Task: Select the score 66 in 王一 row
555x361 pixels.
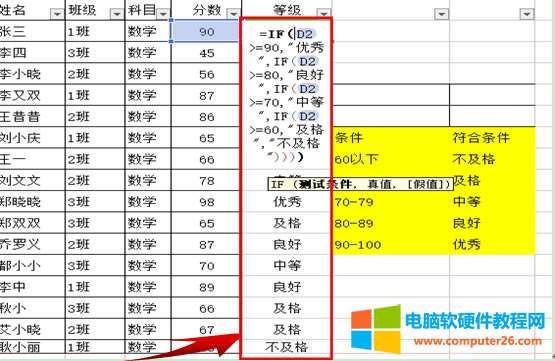Action: (206, 159)
